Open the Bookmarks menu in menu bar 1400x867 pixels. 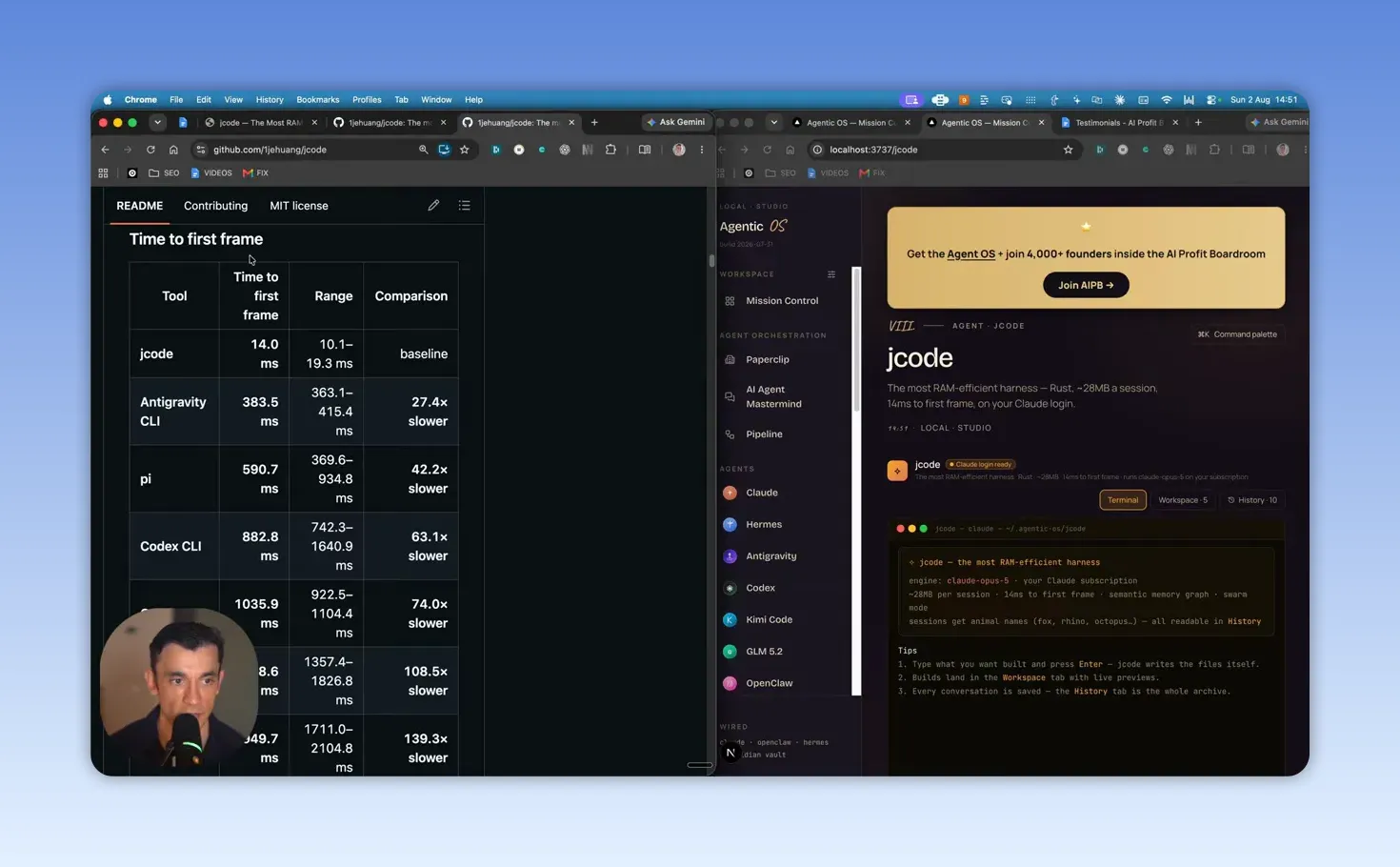tap(318, 99)
